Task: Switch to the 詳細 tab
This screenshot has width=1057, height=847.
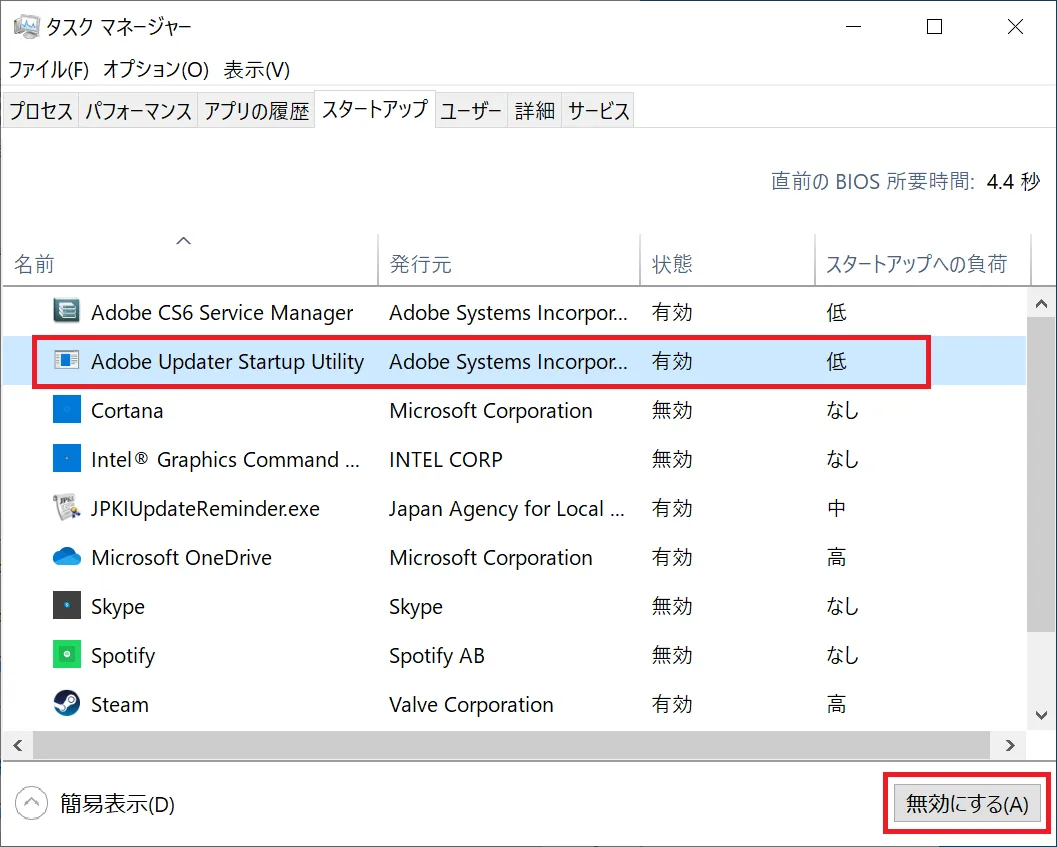Action: 535,111
